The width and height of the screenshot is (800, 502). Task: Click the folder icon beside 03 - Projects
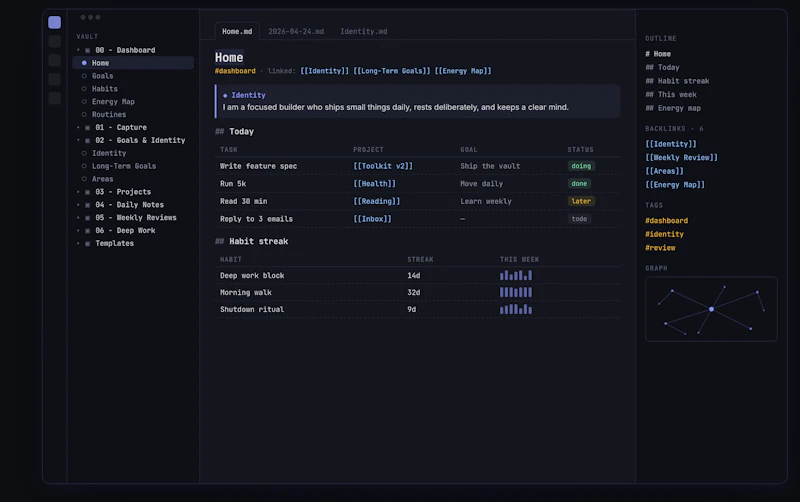coord(87,192)
